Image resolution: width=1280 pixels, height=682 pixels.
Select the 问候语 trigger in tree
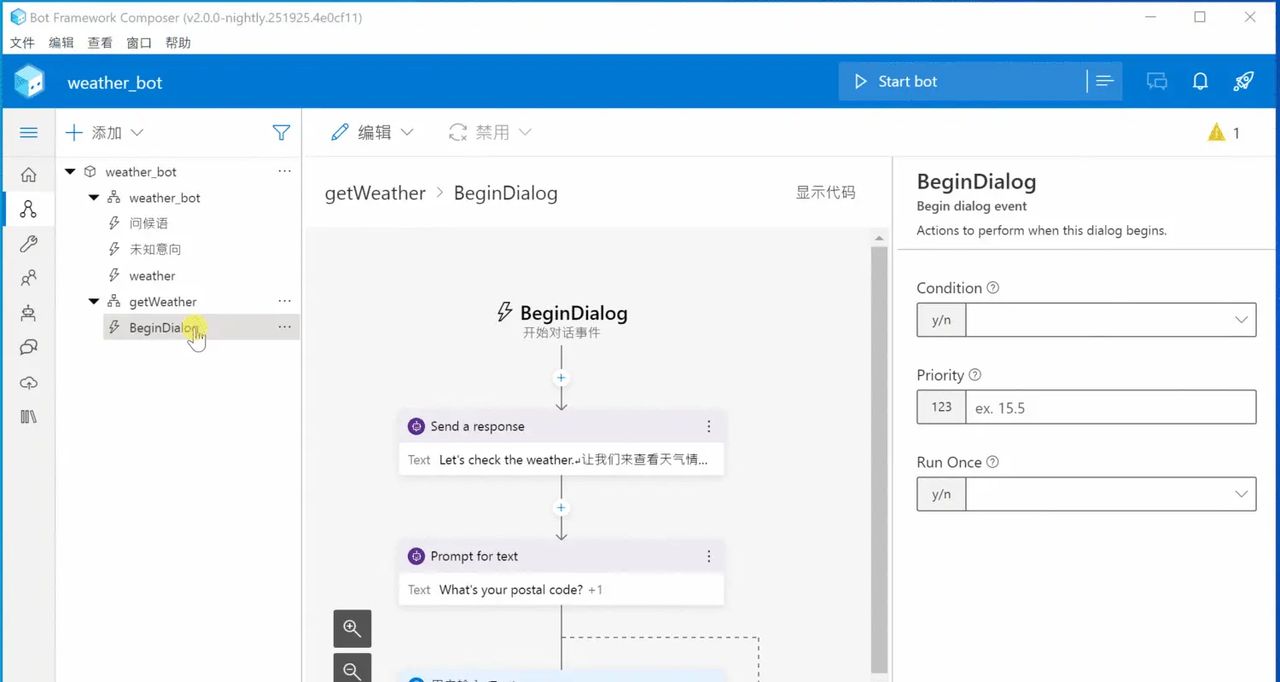coord(148,224)
